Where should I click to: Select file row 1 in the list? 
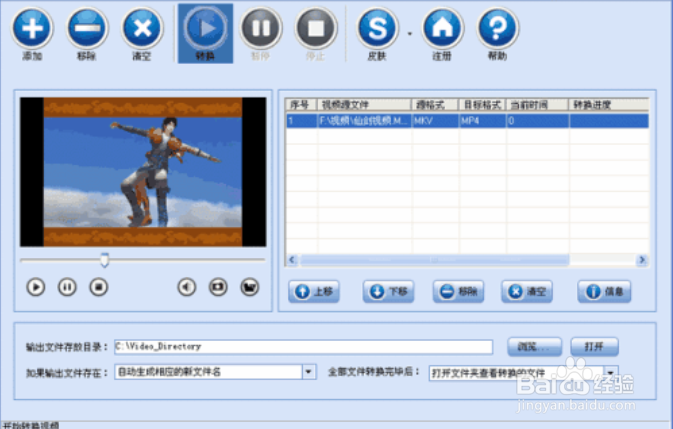[x=467, y=121]
